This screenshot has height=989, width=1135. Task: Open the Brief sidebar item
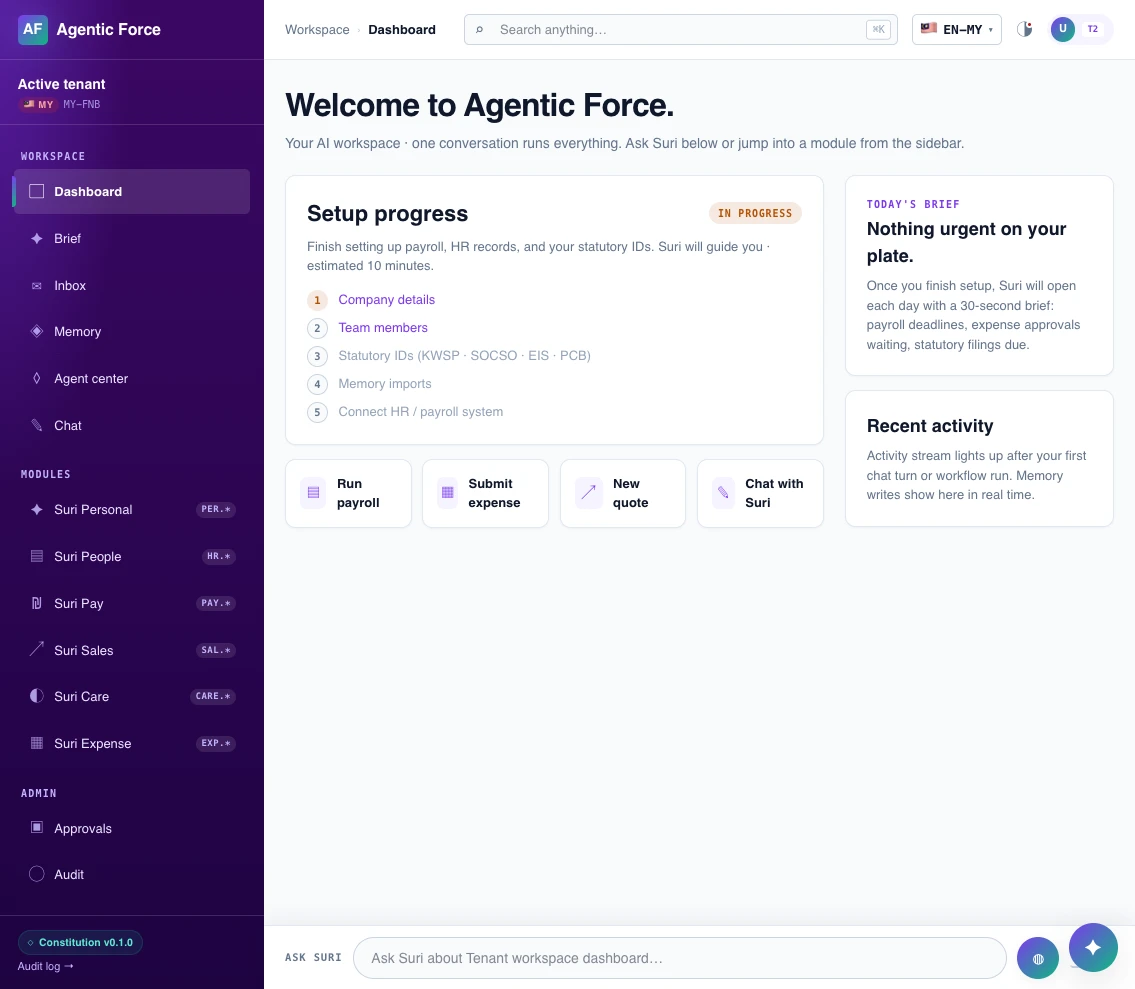click(132, 238)
